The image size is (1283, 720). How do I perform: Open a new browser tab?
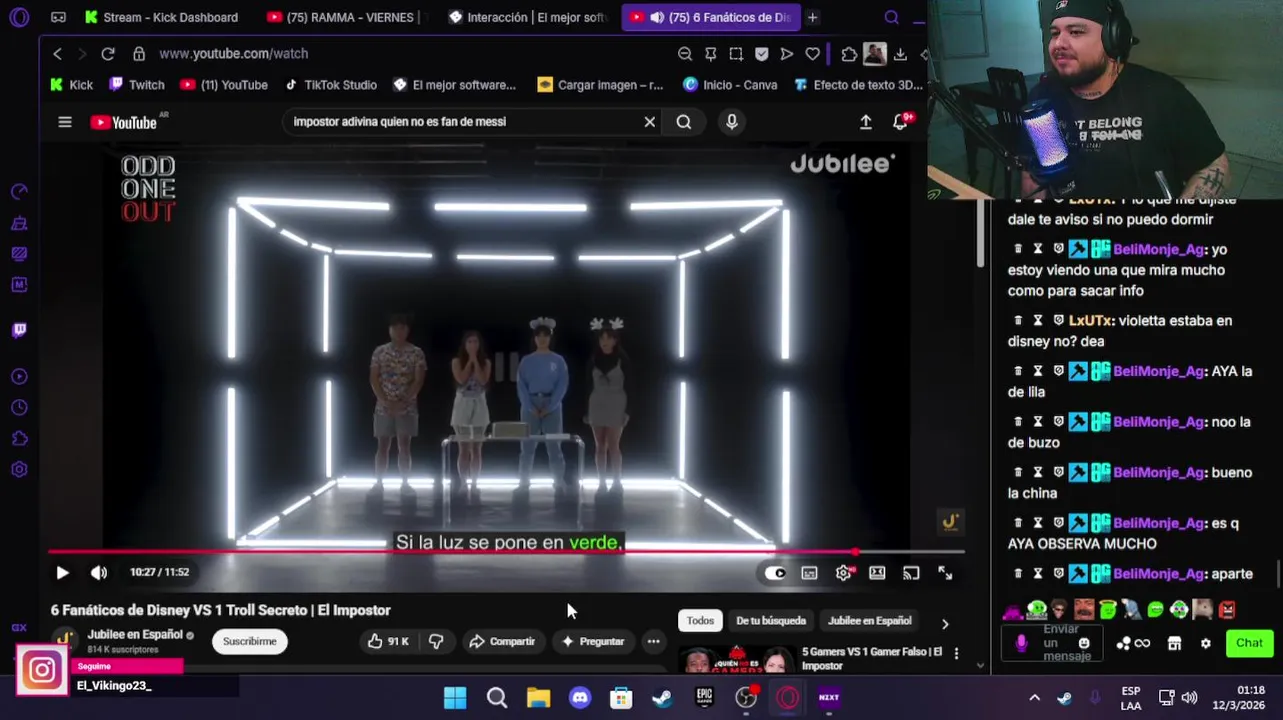[813, 17]
